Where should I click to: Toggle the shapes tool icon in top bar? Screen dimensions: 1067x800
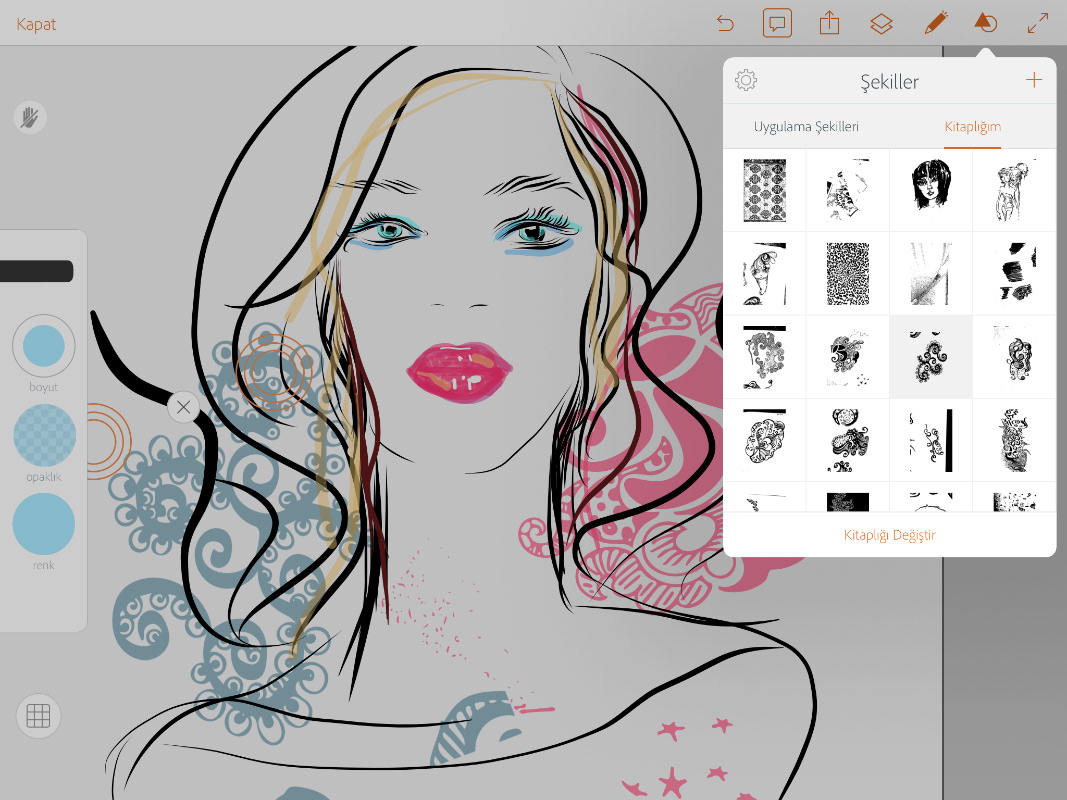click(x=985, y=23)
